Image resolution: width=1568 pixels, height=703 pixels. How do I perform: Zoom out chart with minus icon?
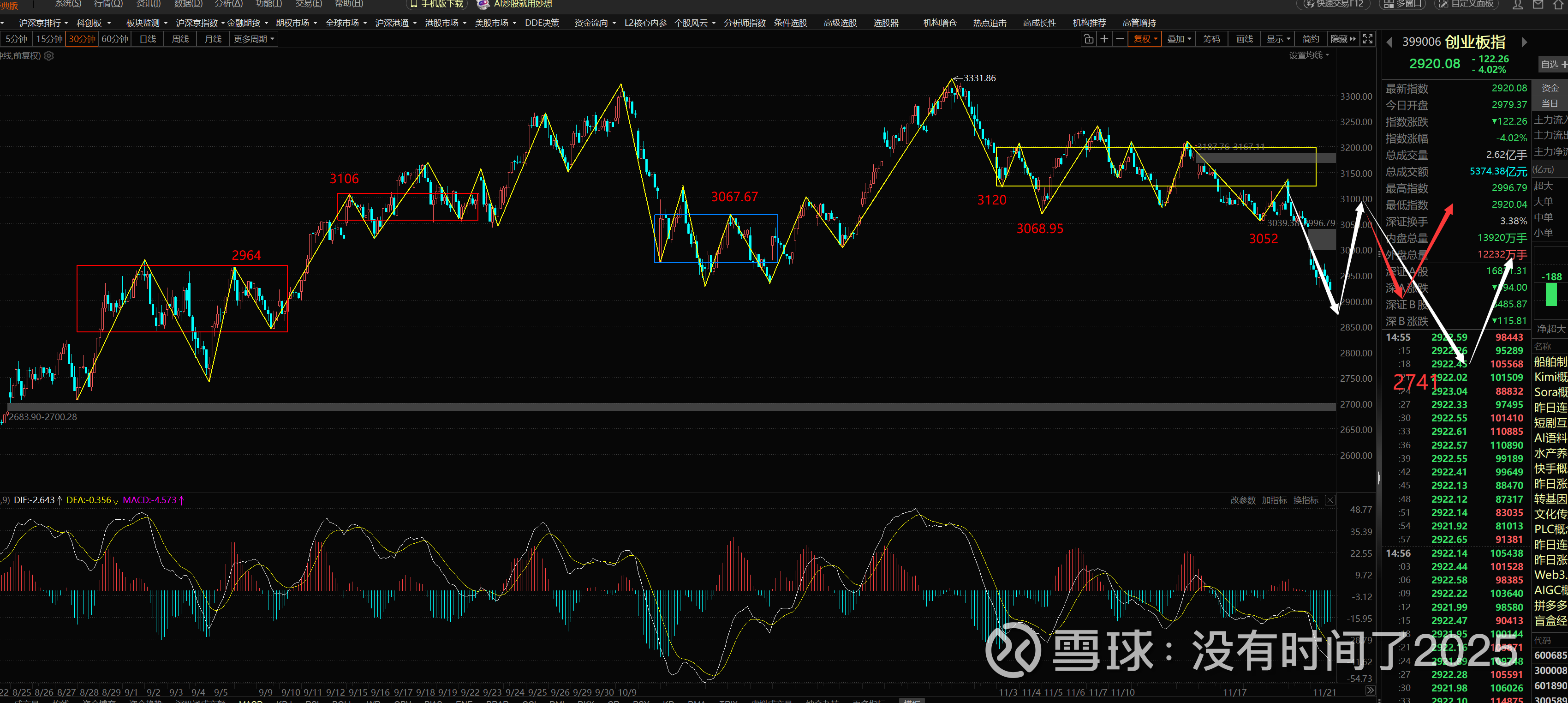[x=1120, y=39]
